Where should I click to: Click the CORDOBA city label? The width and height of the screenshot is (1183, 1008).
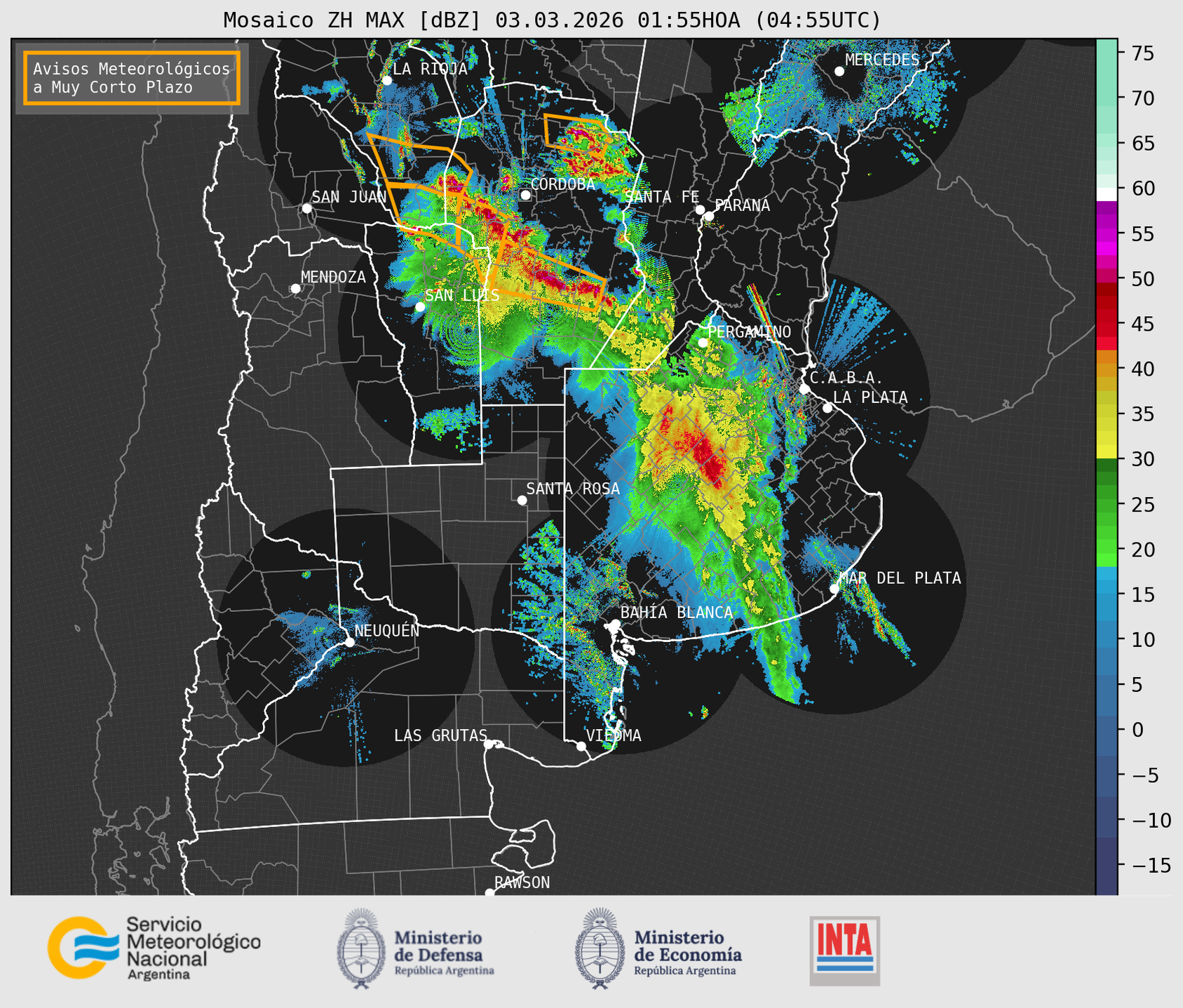[x=562, y=184]
